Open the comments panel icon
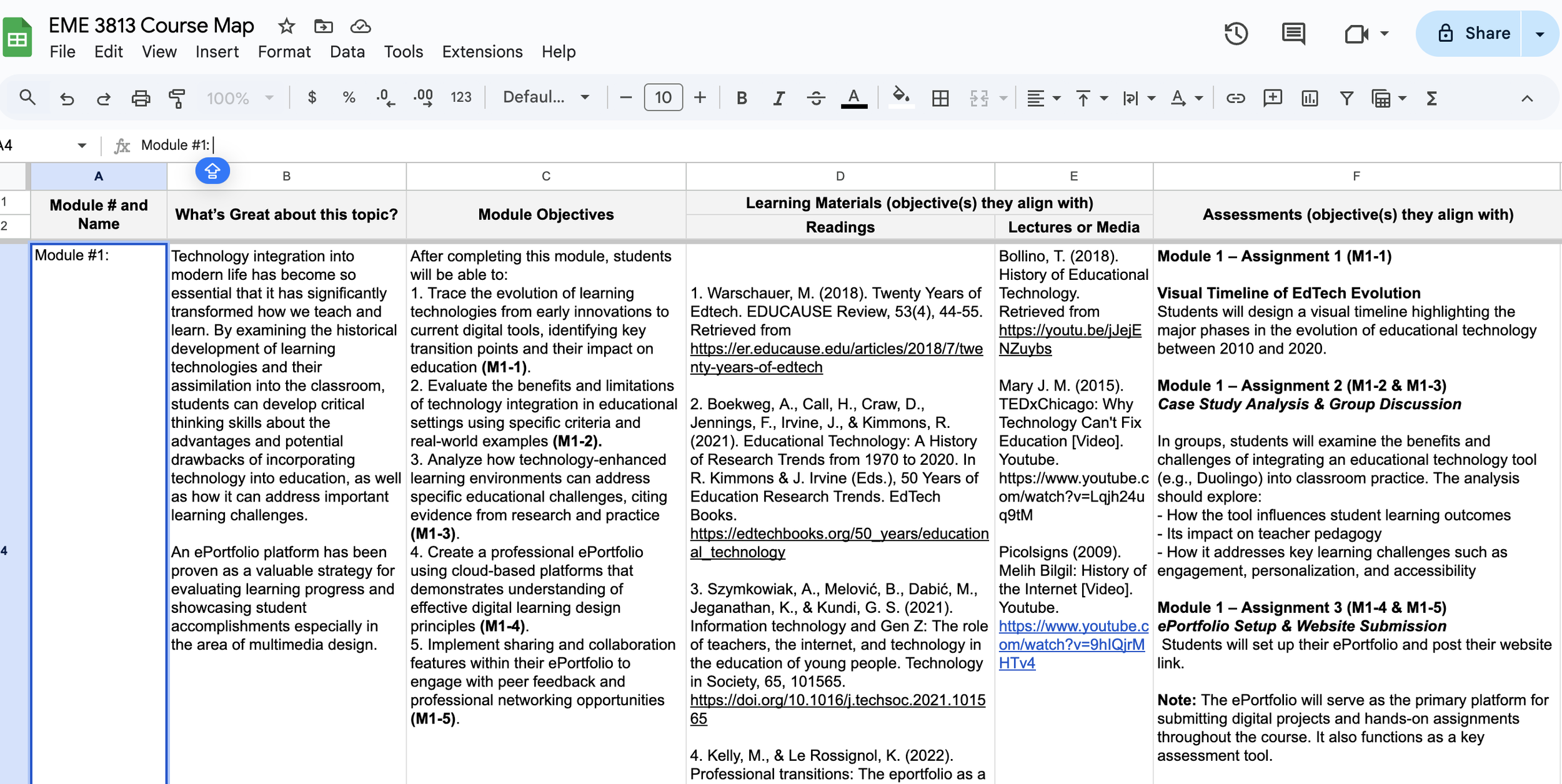The image size is (1562, 784). point(1293,34)
